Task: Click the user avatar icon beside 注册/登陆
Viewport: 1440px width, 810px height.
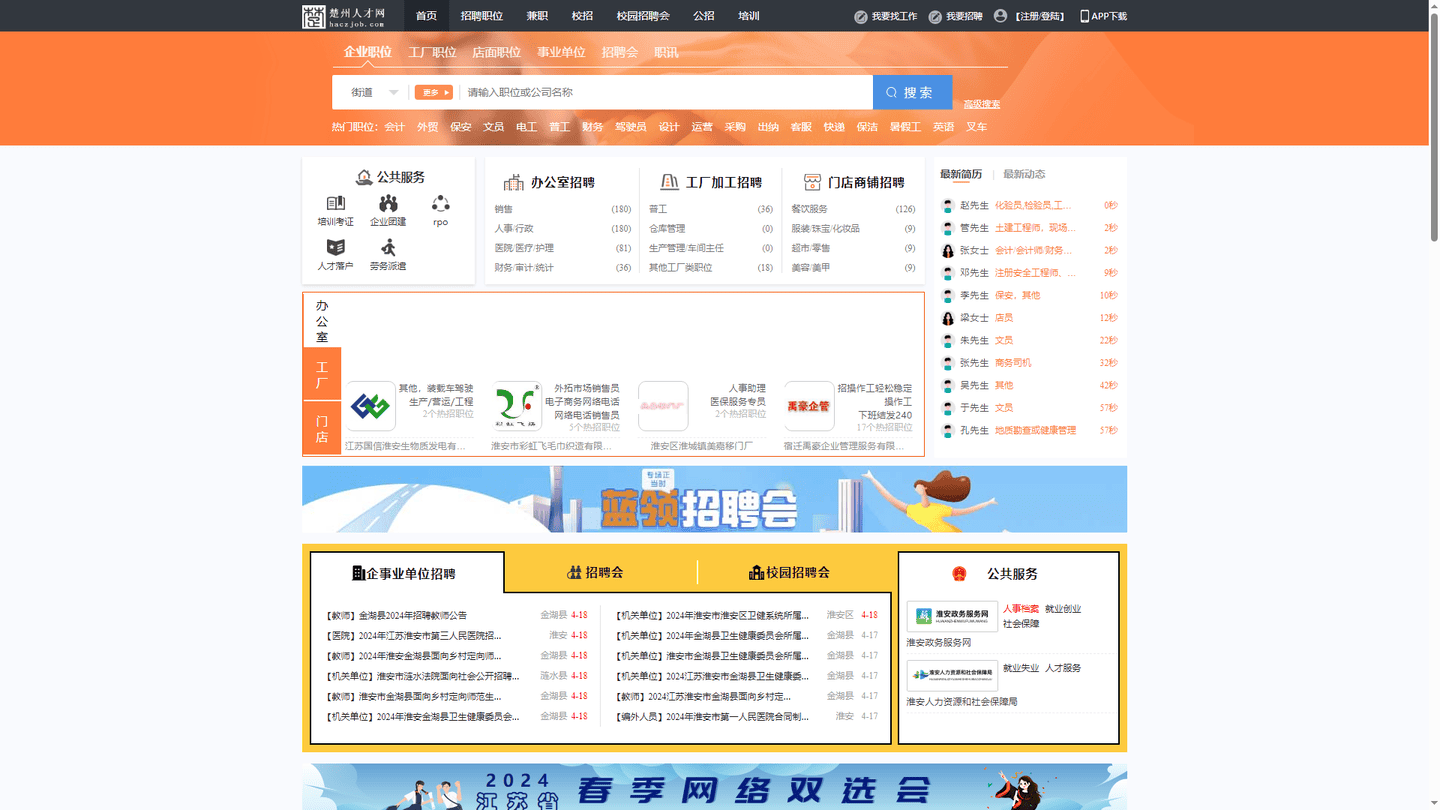Action: [1000, 16]
